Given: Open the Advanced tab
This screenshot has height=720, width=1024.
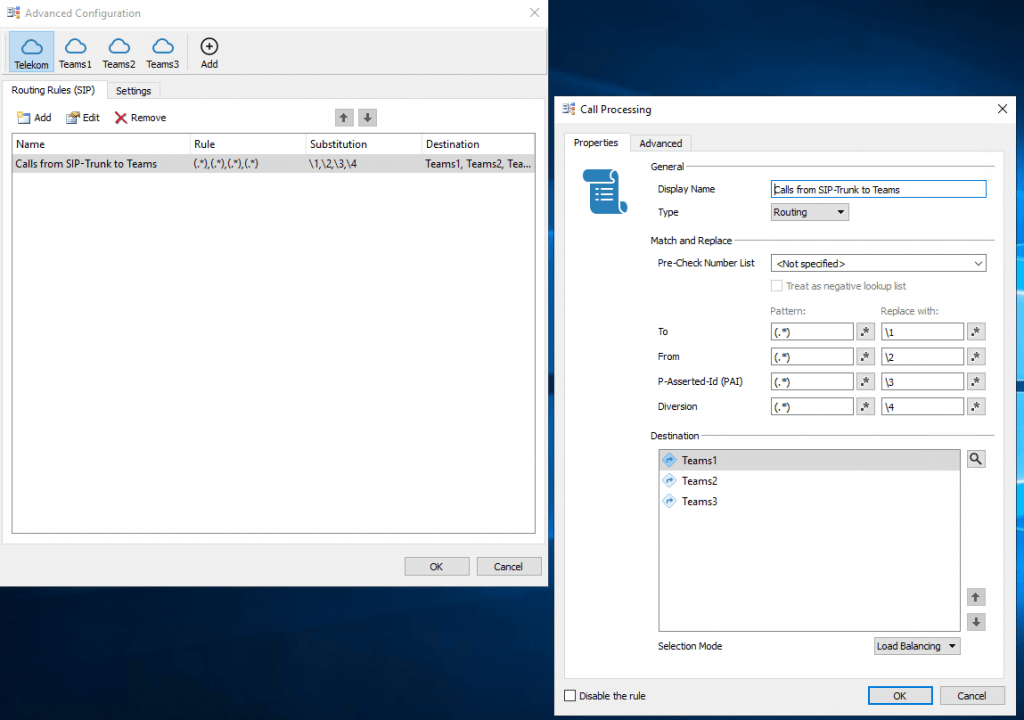Looking at the screenshot, I should click(x=660, y=143).
